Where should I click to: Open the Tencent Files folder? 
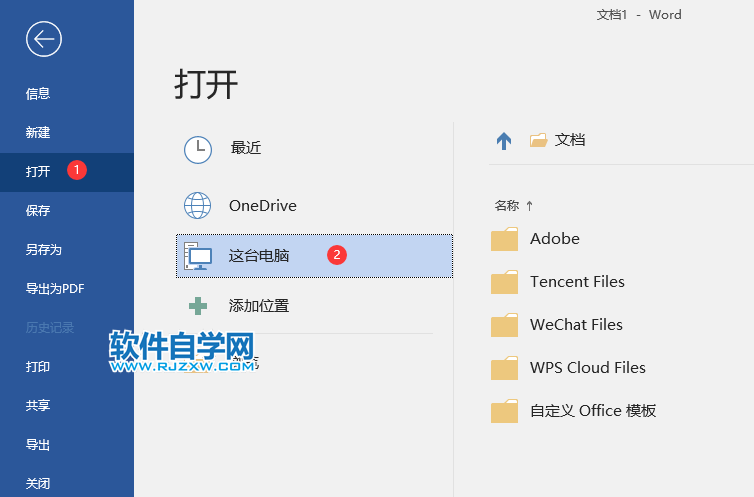[x=576, y=282]
